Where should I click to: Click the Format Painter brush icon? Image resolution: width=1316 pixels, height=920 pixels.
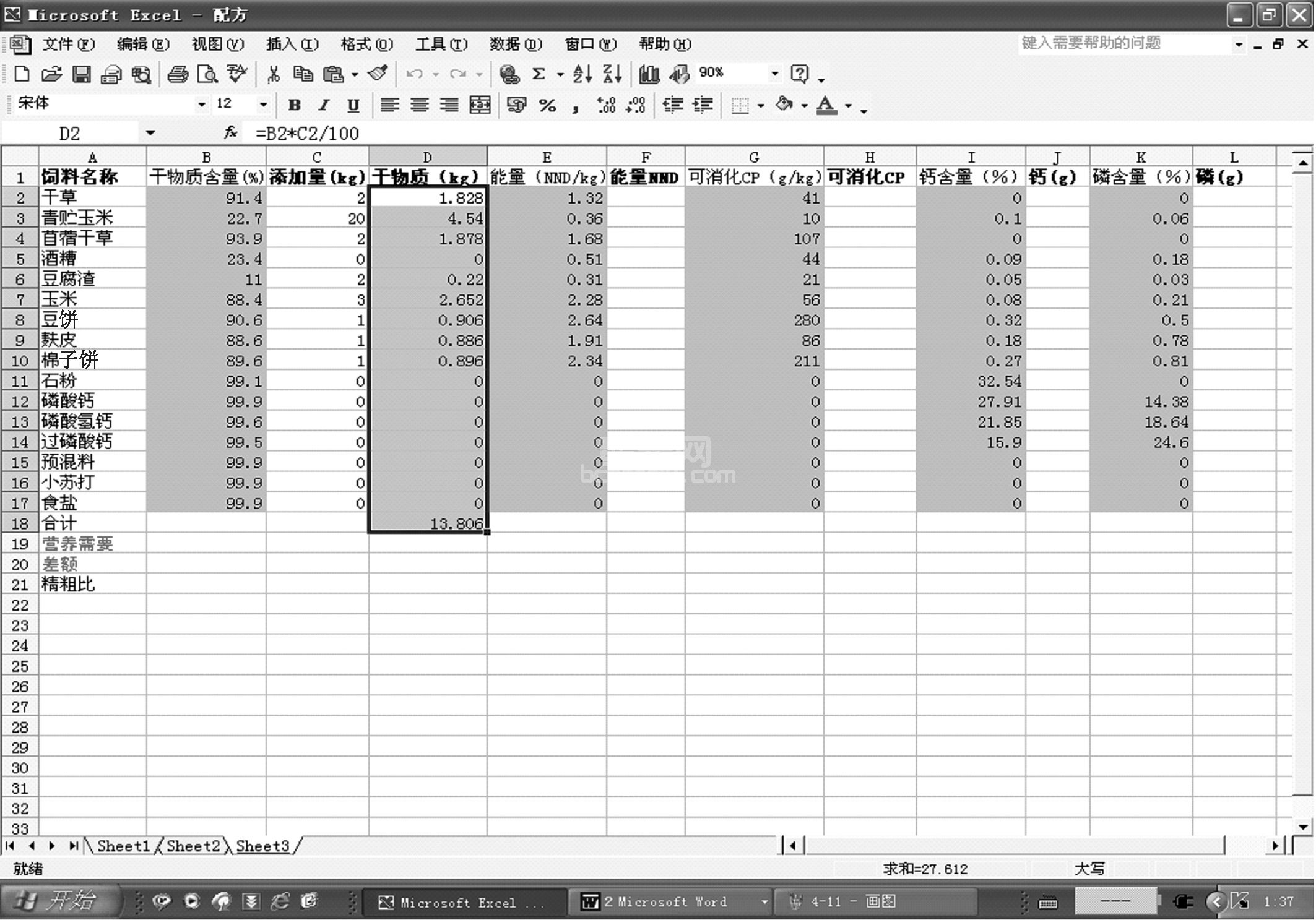[x=378, y=74]
